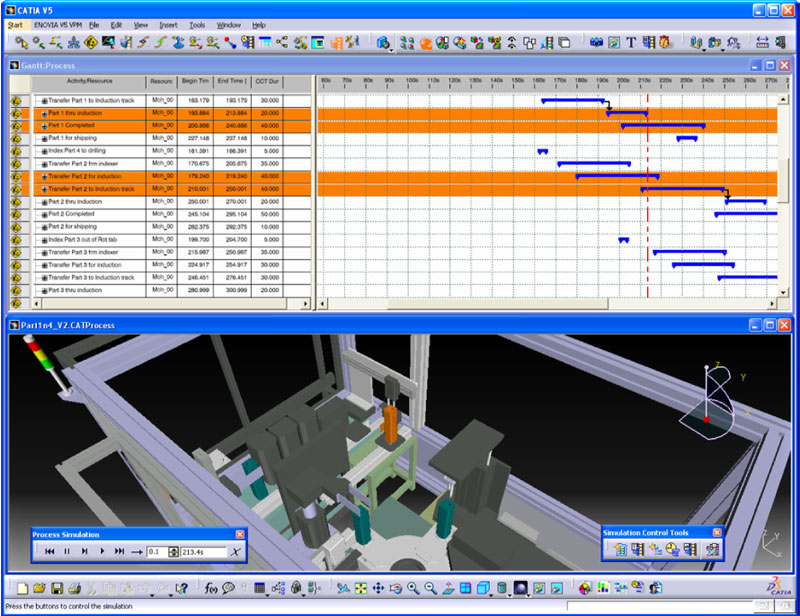Click the Zoom In magnifier
The height and width of the screenshot is (616, 800).
[413, 588]
